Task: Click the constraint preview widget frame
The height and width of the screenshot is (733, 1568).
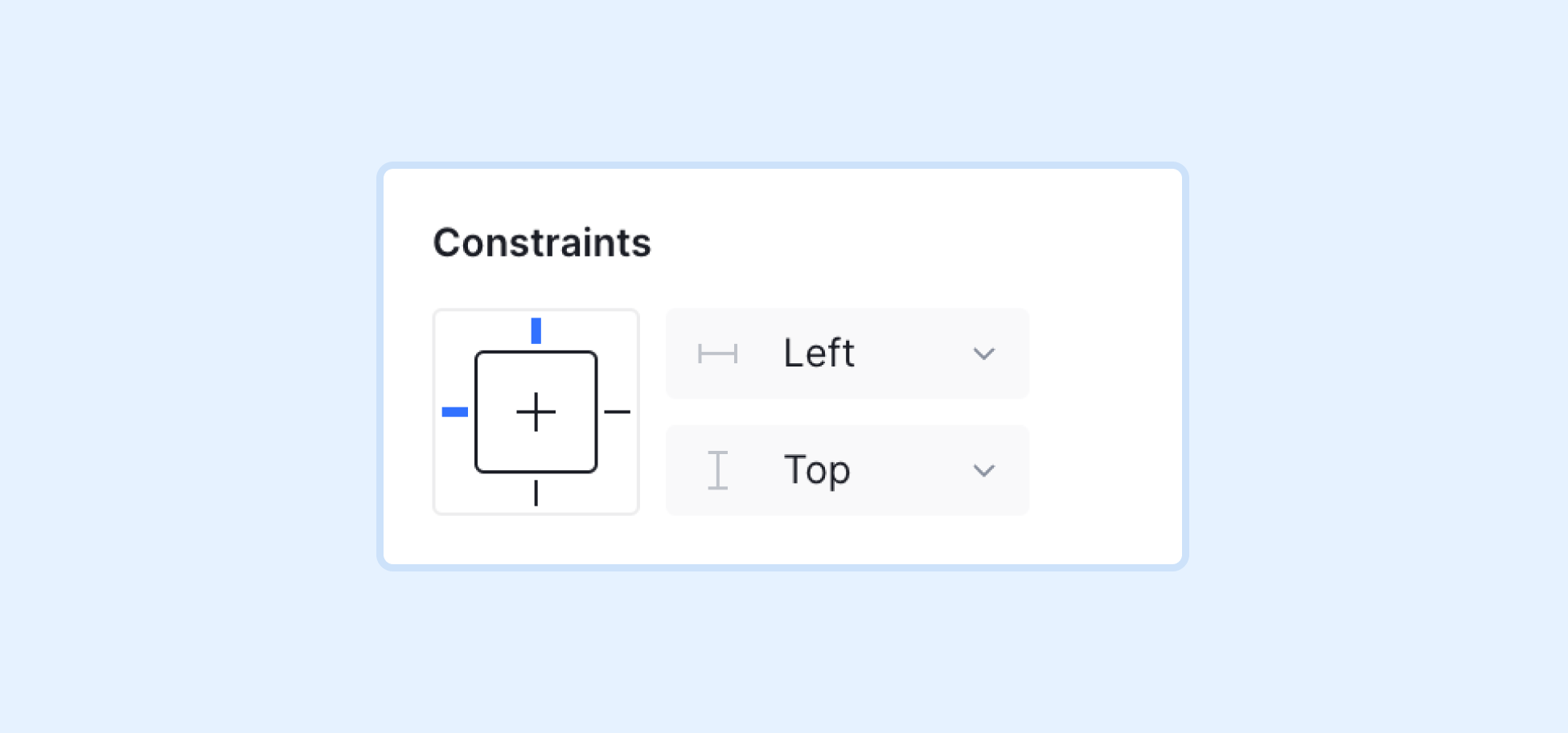Action: pos(536,412)
